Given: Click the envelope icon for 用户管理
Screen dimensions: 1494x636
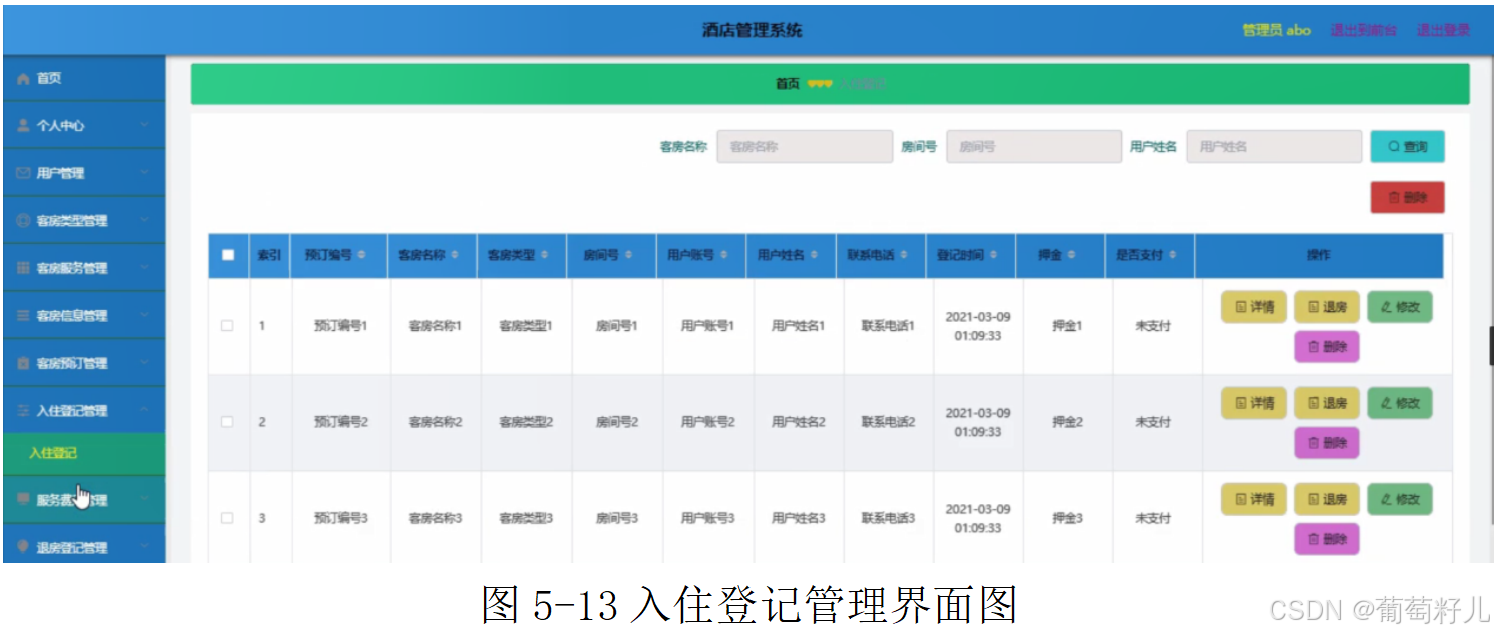Looking at the screenshot, I should (24, 172).
